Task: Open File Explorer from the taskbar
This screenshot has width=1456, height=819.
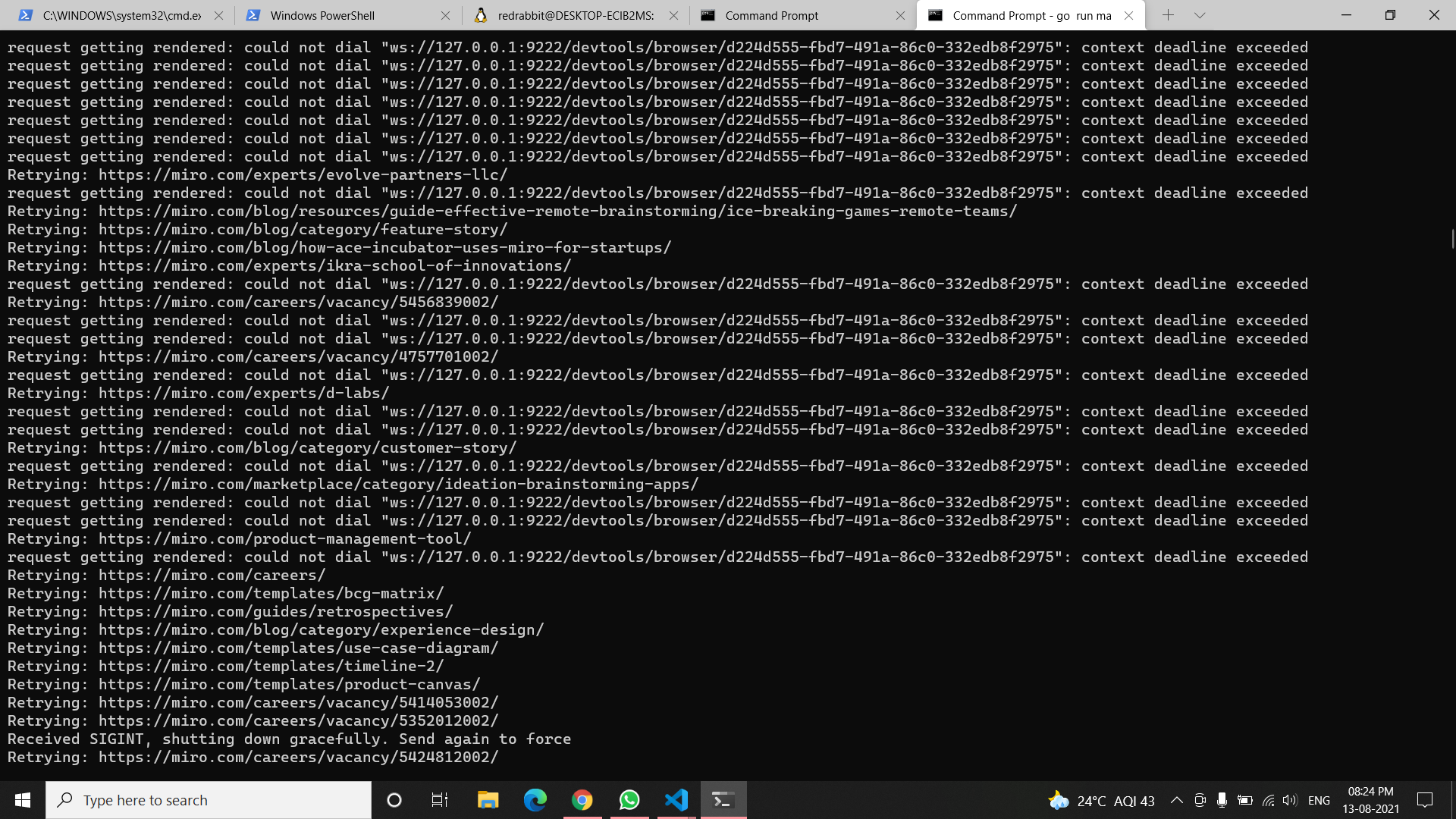Action: click(x=488, y=799)
